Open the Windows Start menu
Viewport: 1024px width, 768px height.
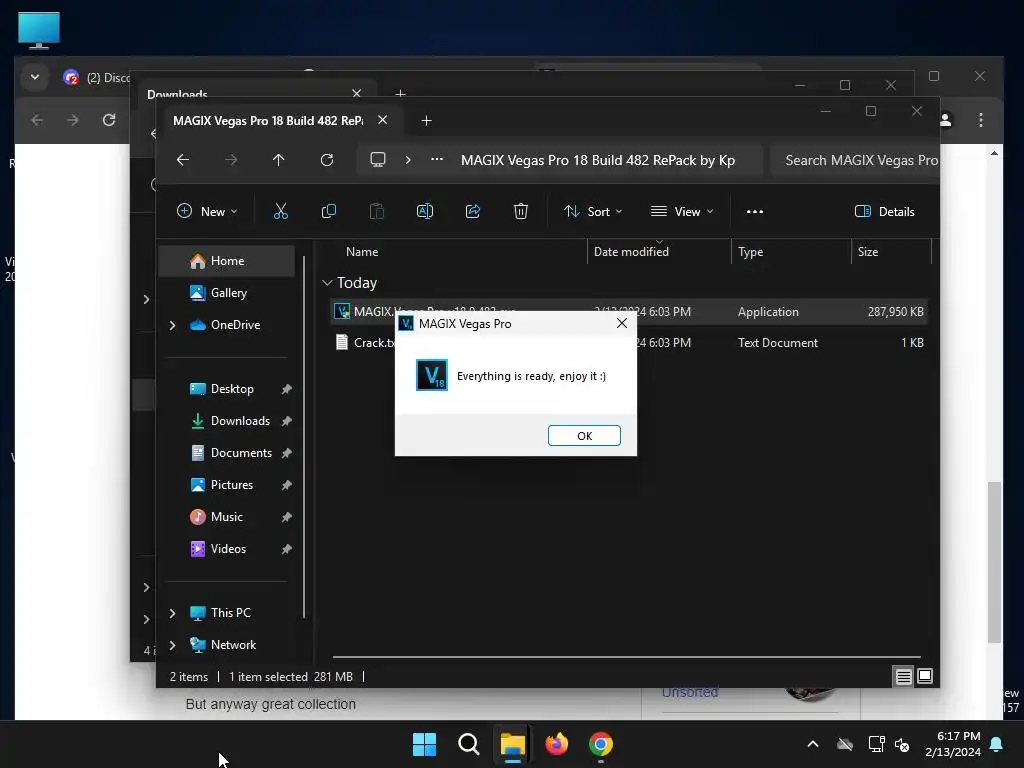pyautogui.click(x=424, y=744)
